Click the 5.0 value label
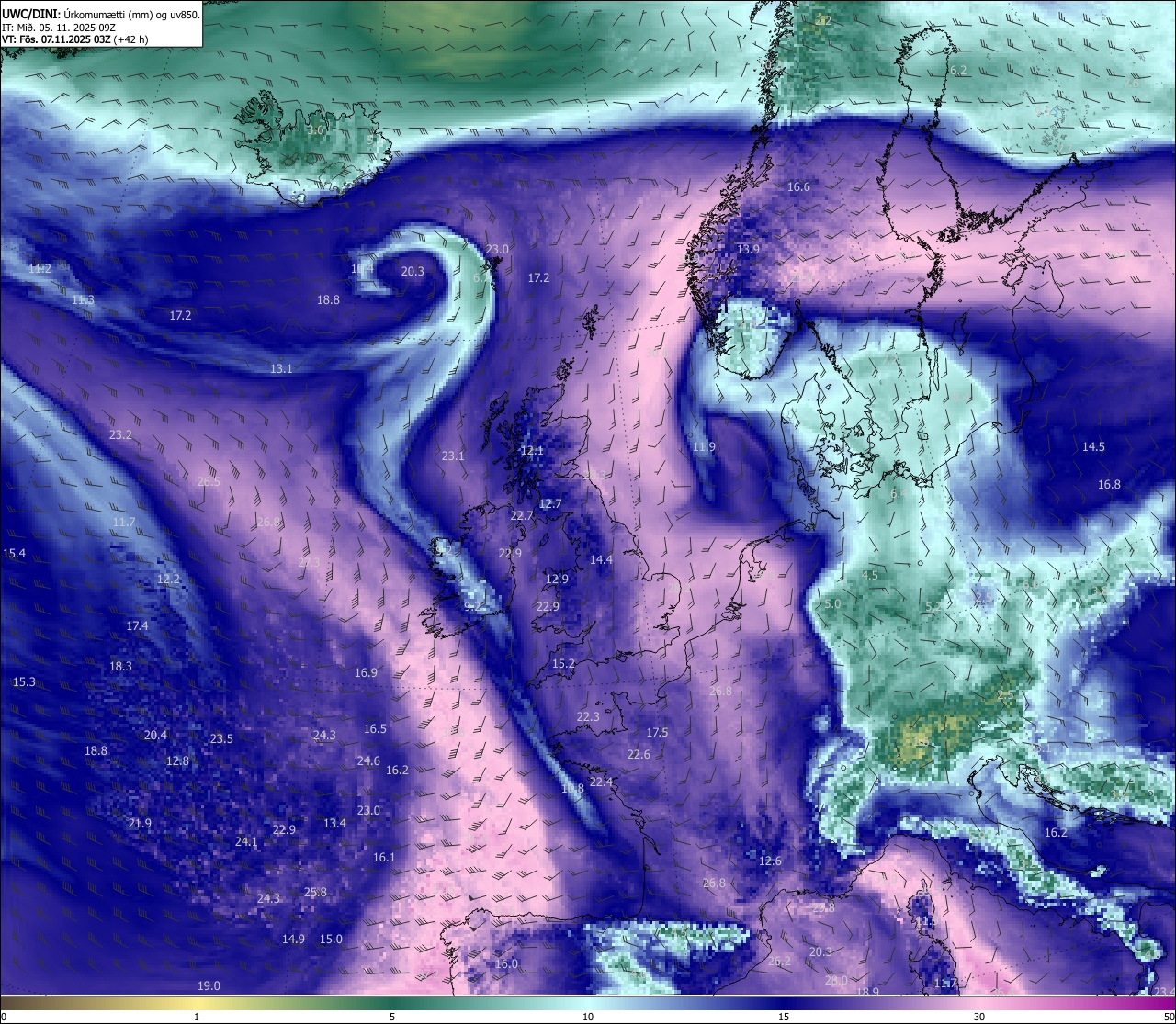This screenshot has height=1024, width=1176. (x=832, y=604)
